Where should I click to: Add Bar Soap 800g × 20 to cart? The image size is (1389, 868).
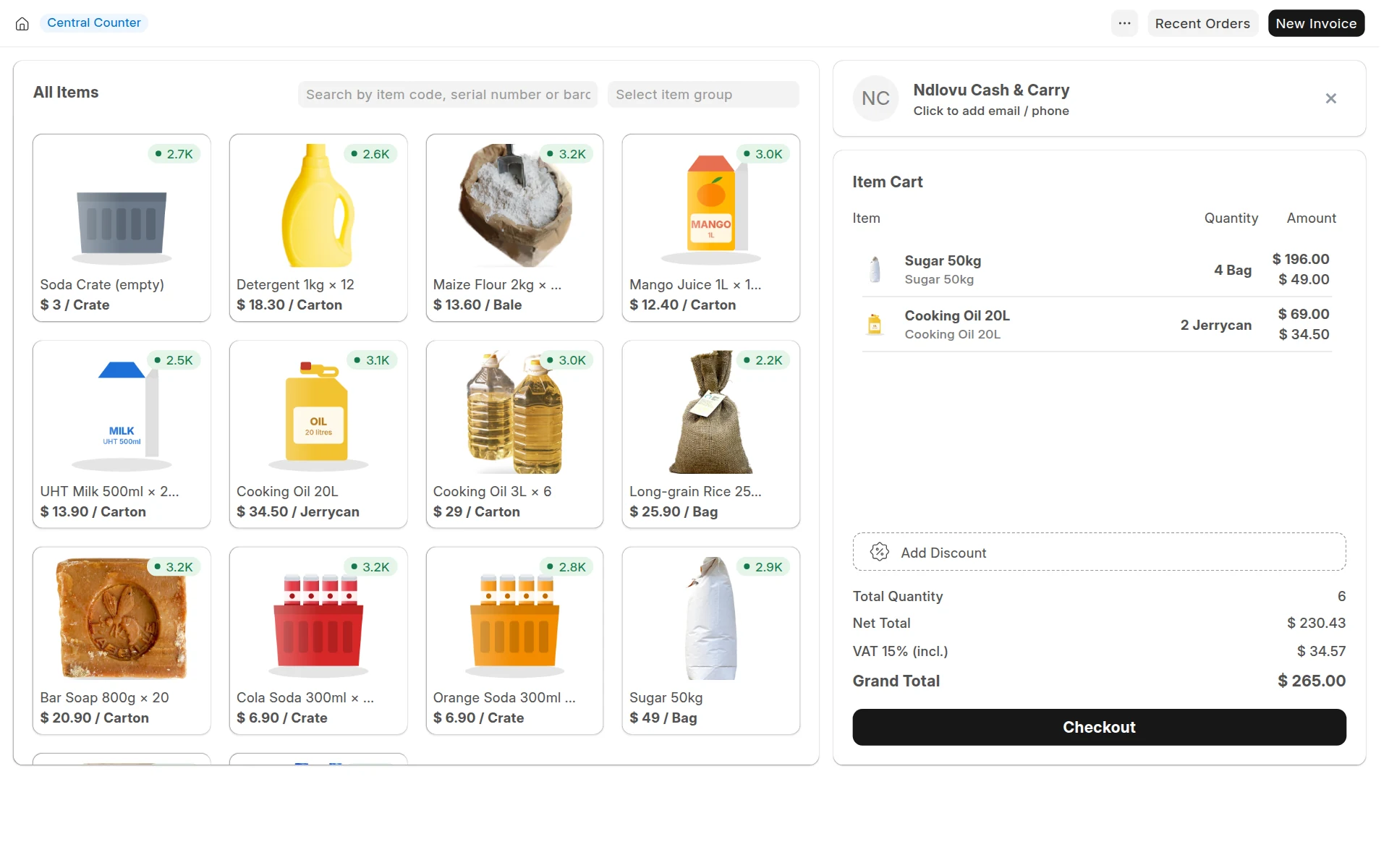point(122,641)
